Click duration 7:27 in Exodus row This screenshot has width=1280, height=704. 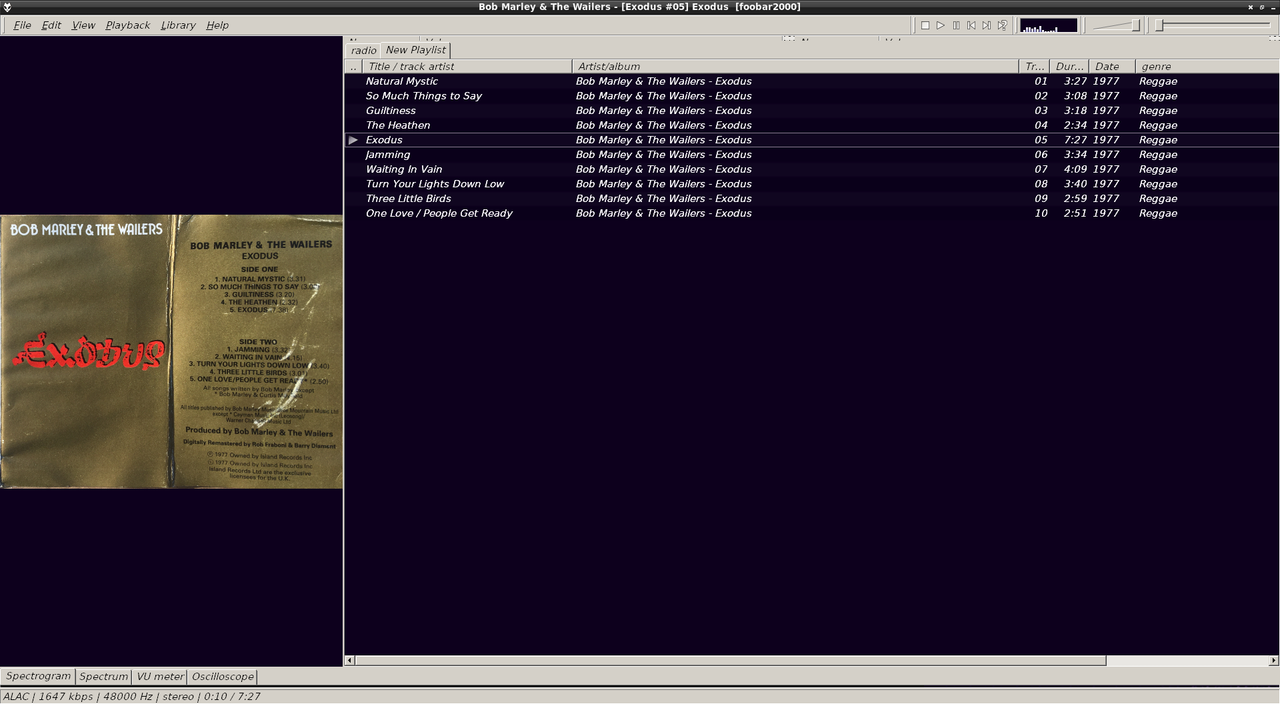(1075, 140)
